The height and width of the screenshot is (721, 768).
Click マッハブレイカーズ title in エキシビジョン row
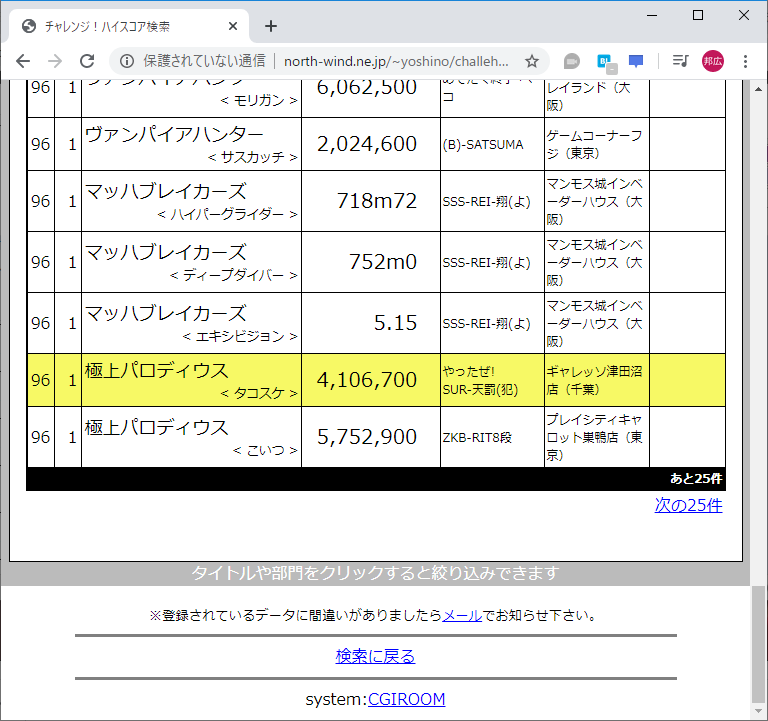click(166, 313)
